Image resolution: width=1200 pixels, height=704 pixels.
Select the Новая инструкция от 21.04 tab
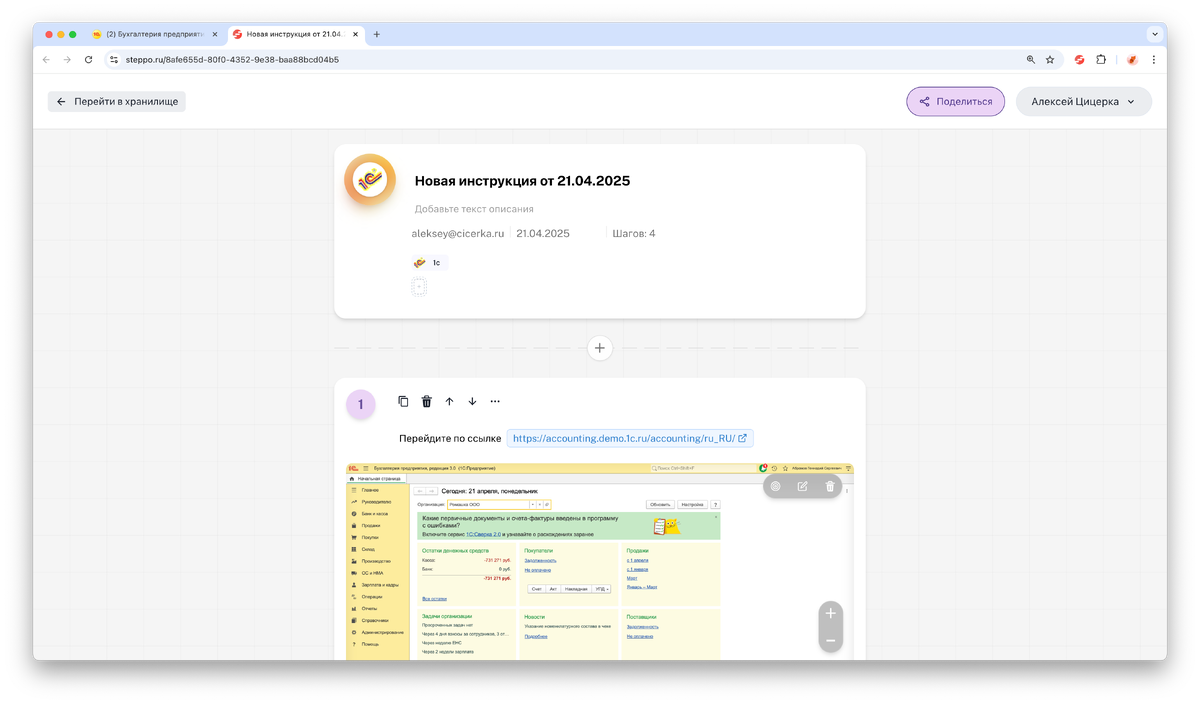pyautogui.click(x=295, y=34)
